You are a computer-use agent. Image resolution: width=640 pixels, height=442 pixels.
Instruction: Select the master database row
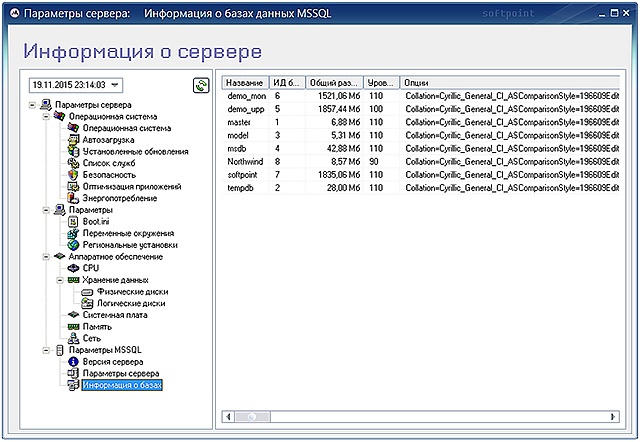pos(421,122)
